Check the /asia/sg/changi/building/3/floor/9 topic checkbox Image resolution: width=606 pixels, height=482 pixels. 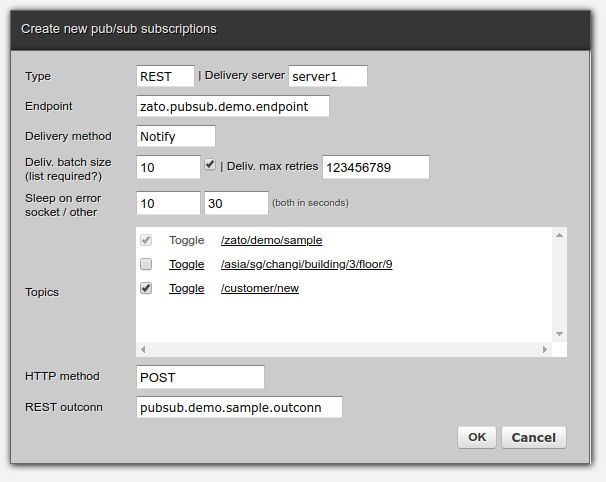tap(146, 264)
